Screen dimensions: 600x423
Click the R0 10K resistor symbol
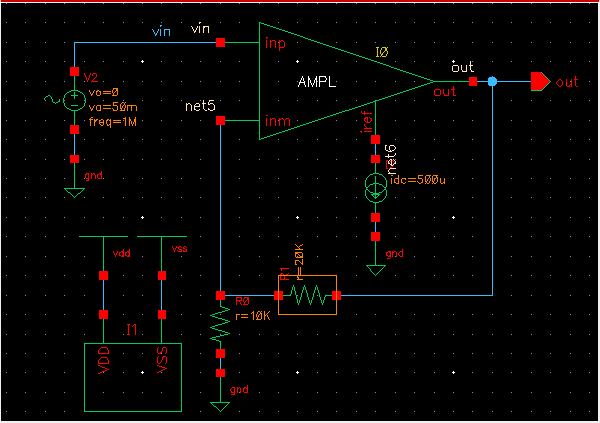coord(220,325)
